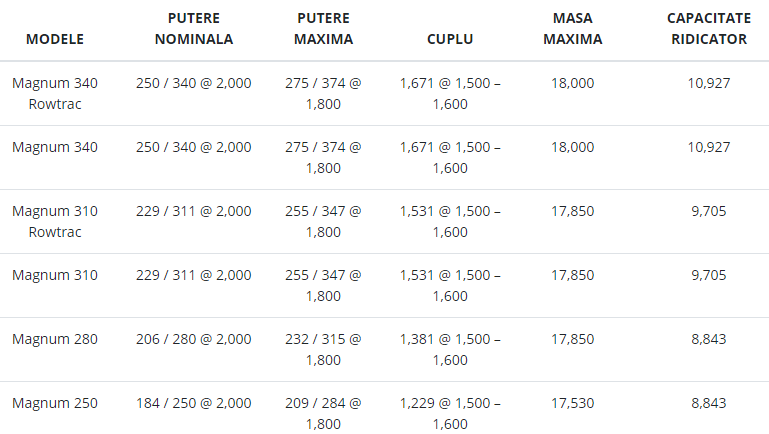Click the Magnum 280 model name
This screenshot has width=769, height=434.
pyautogui.click(x=55, y=339)
